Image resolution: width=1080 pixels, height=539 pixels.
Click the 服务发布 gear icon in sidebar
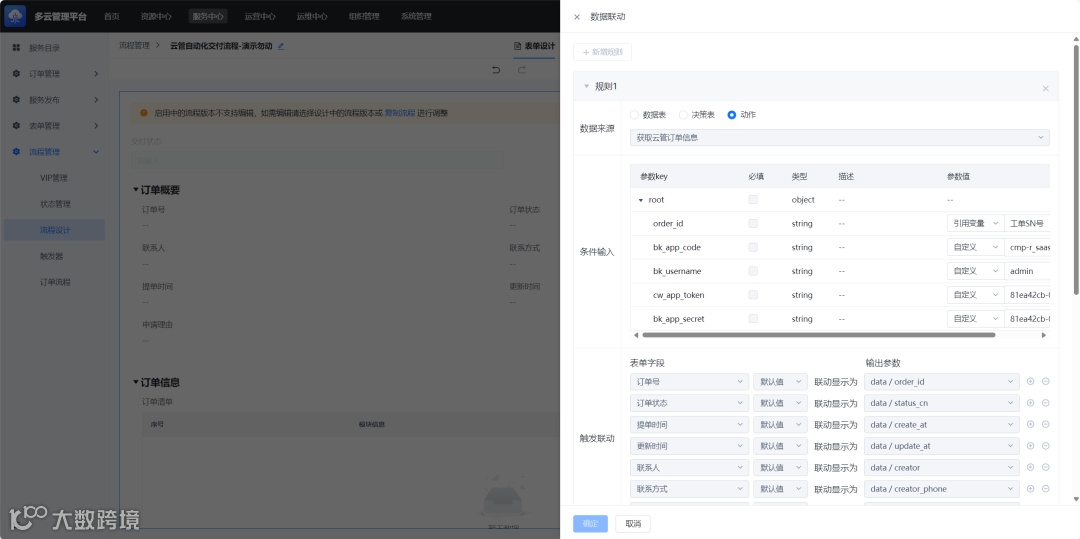16,100
